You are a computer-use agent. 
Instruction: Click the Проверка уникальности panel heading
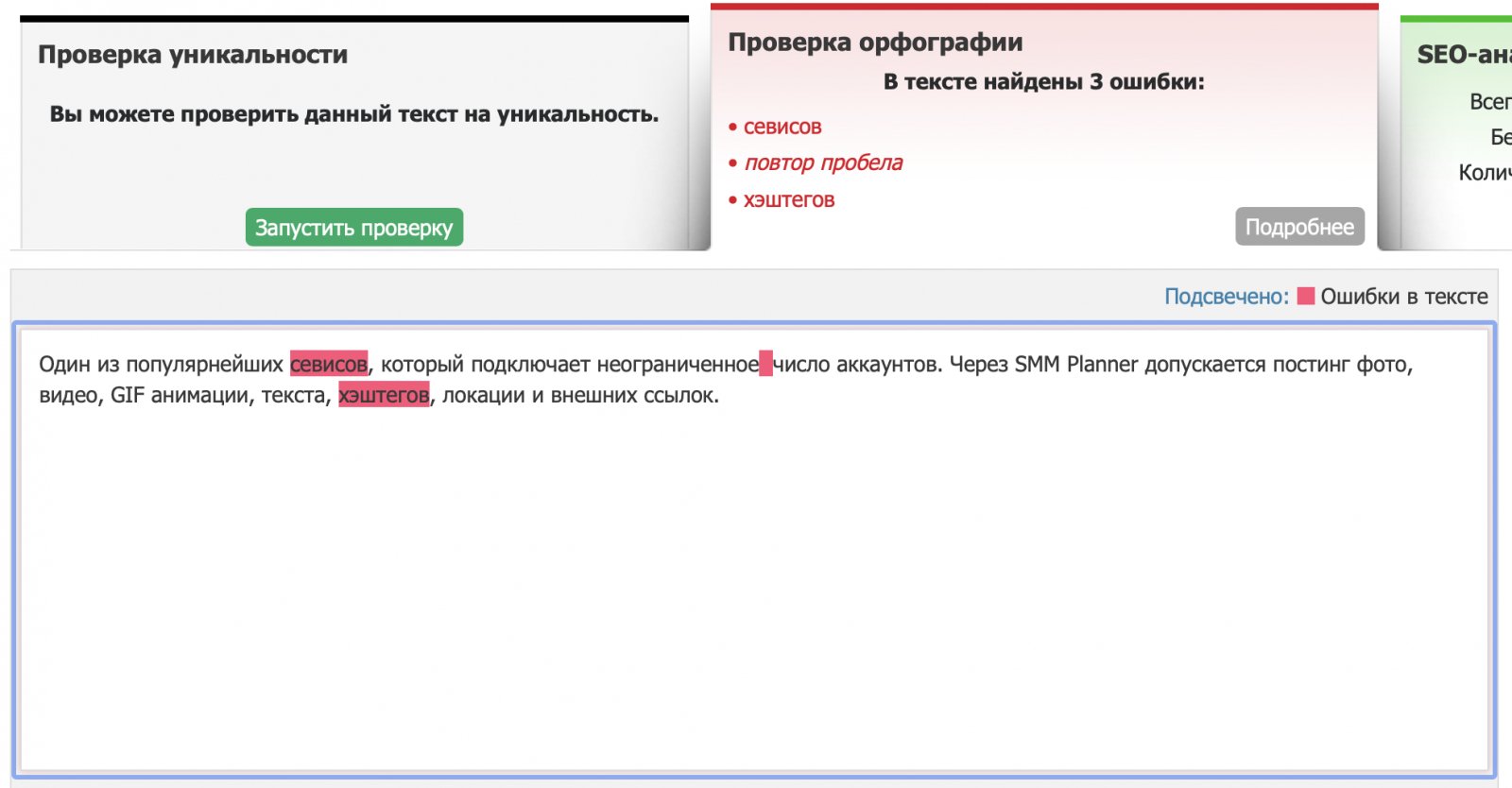point(193,55)
